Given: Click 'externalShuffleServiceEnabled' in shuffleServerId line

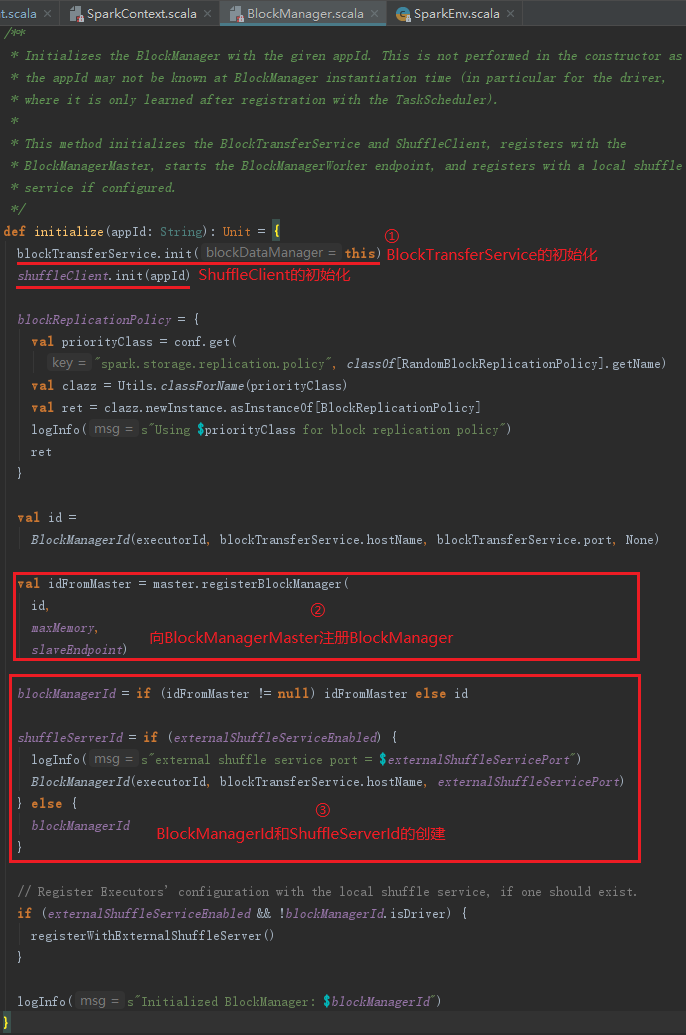Looking at the screenshot, I should point(275,738).
